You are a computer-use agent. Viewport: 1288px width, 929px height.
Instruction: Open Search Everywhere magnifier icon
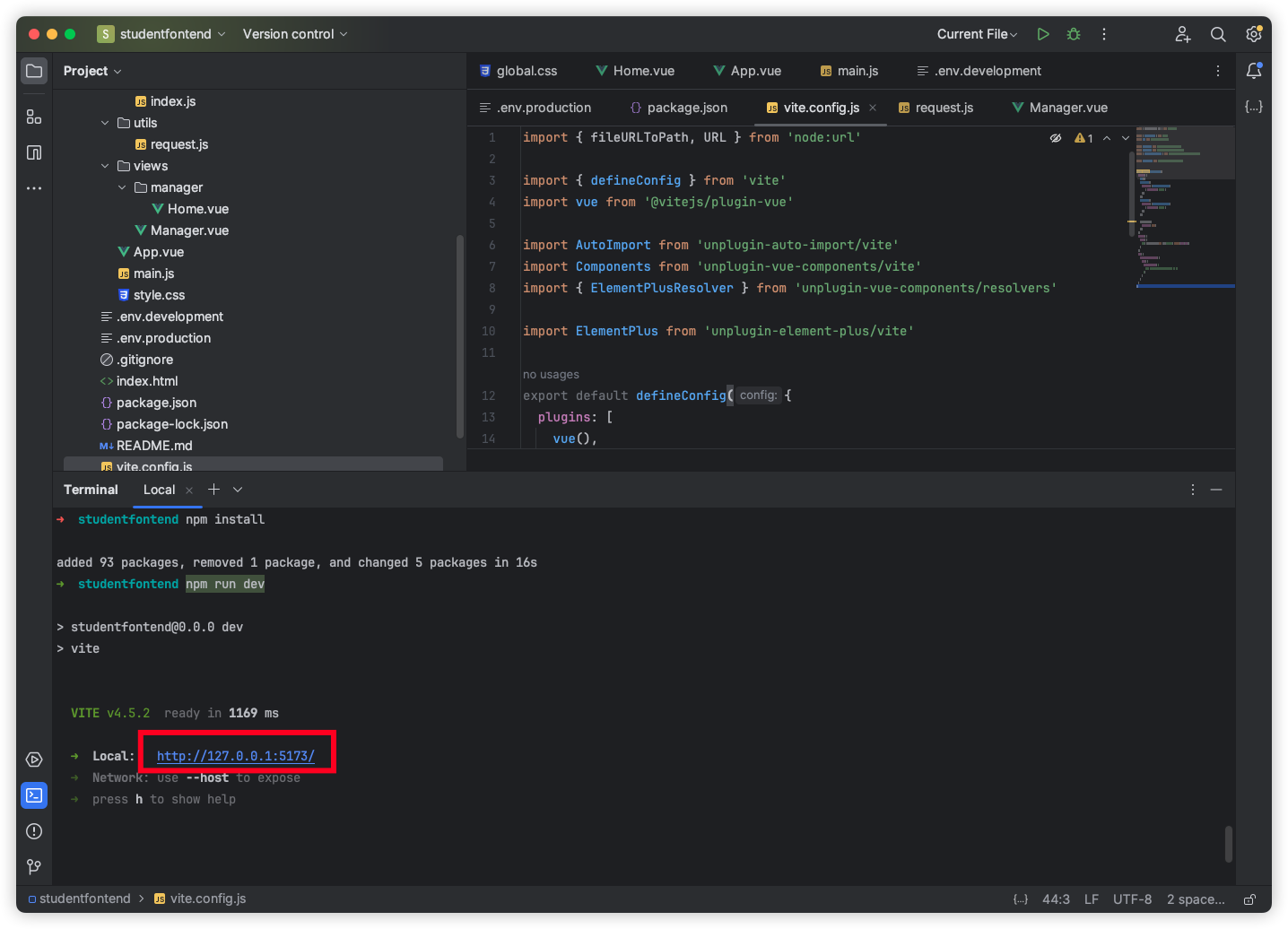pyautogui.click(x=1217, y=34)
